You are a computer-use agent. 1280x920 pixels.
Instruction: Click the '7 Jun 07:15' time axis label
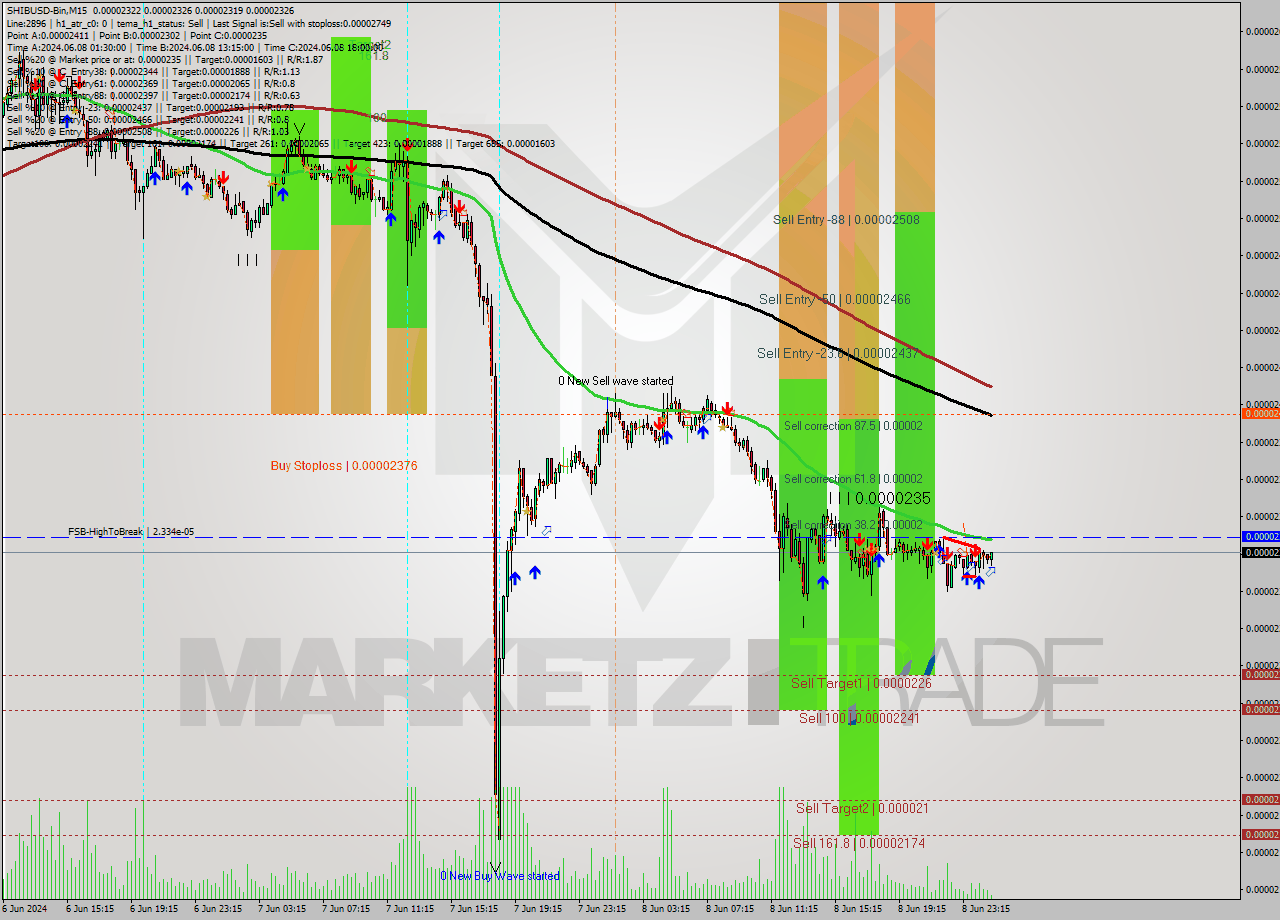pyautogui.click(x=346, y=909)
